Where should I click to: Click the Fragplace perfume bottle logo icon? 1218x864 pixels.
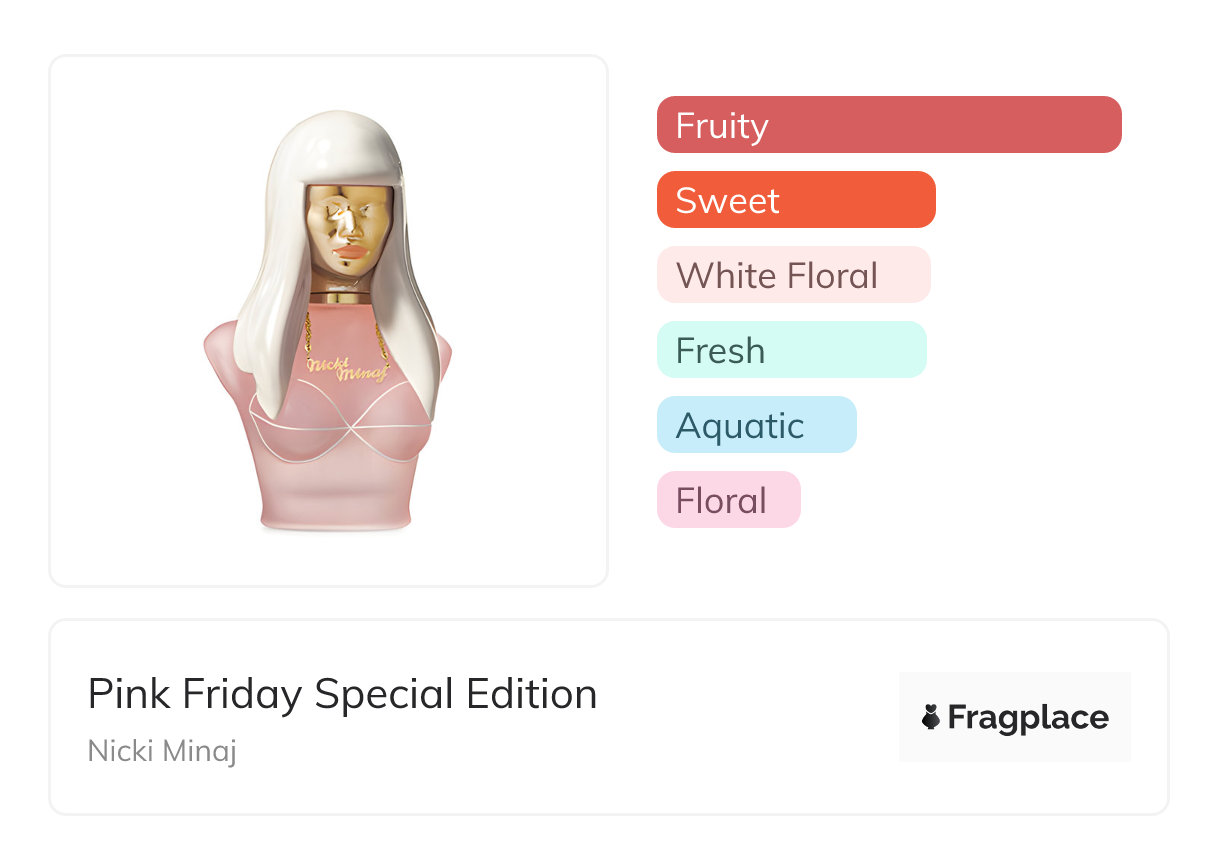pos(931,717)
